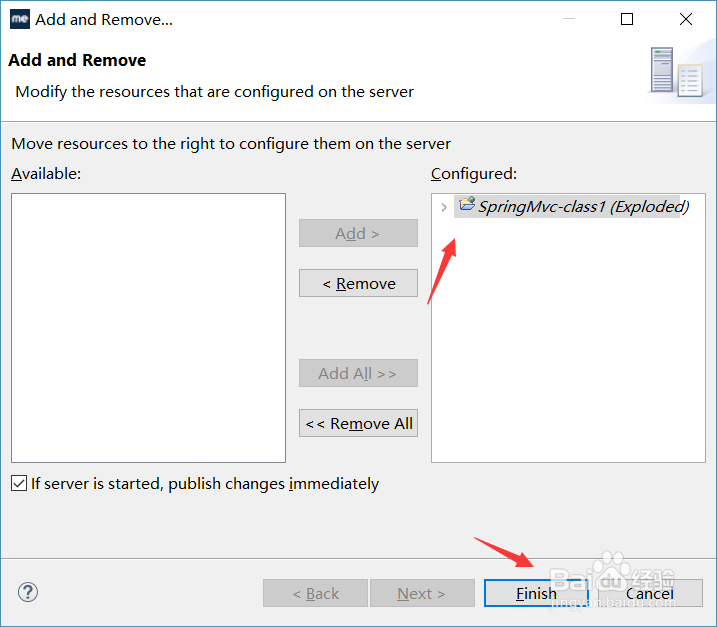Click the 'Add All >>' button

(358, 373)
